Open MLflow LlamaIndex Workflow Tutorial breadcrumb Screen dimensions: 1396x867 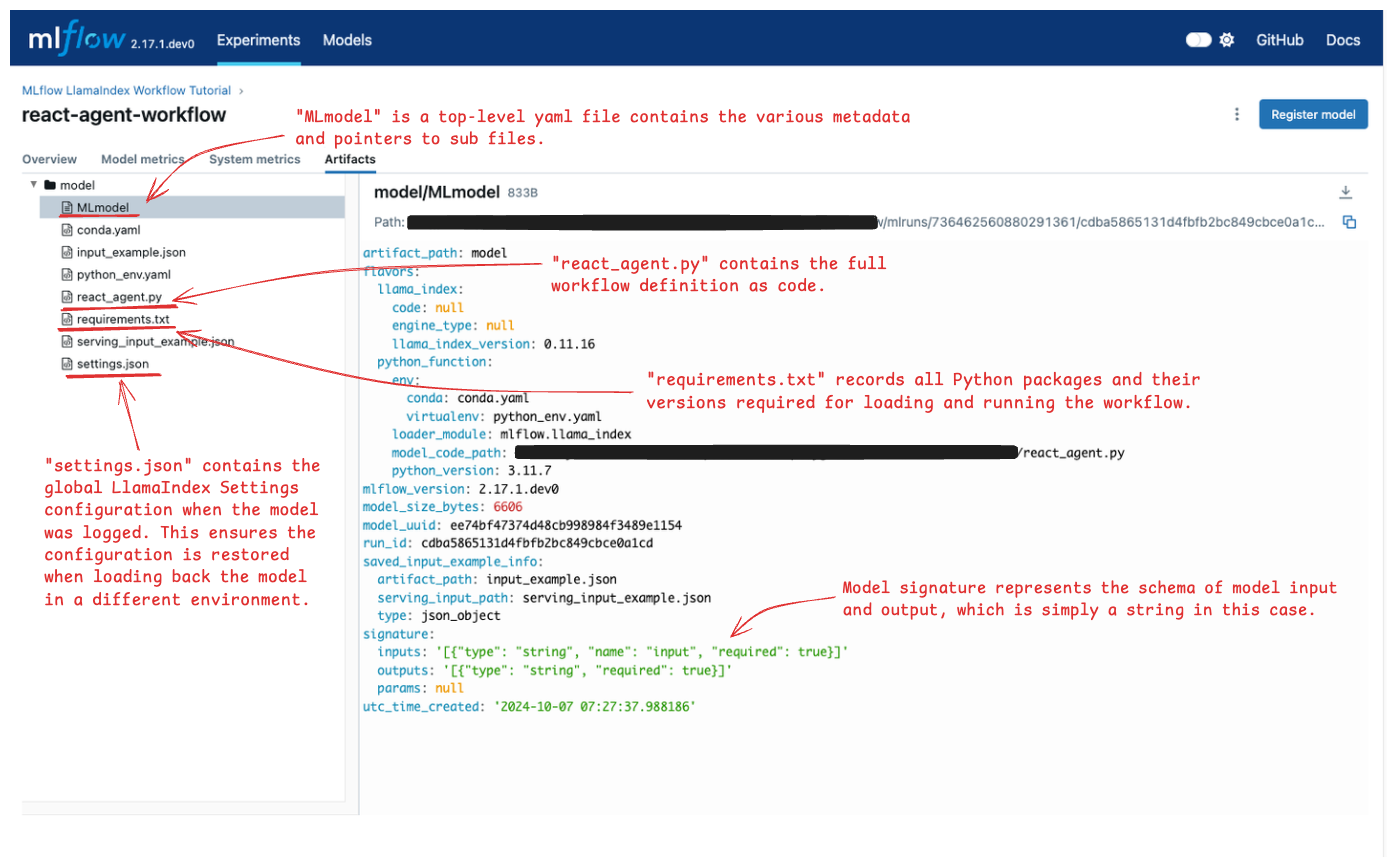125,90
